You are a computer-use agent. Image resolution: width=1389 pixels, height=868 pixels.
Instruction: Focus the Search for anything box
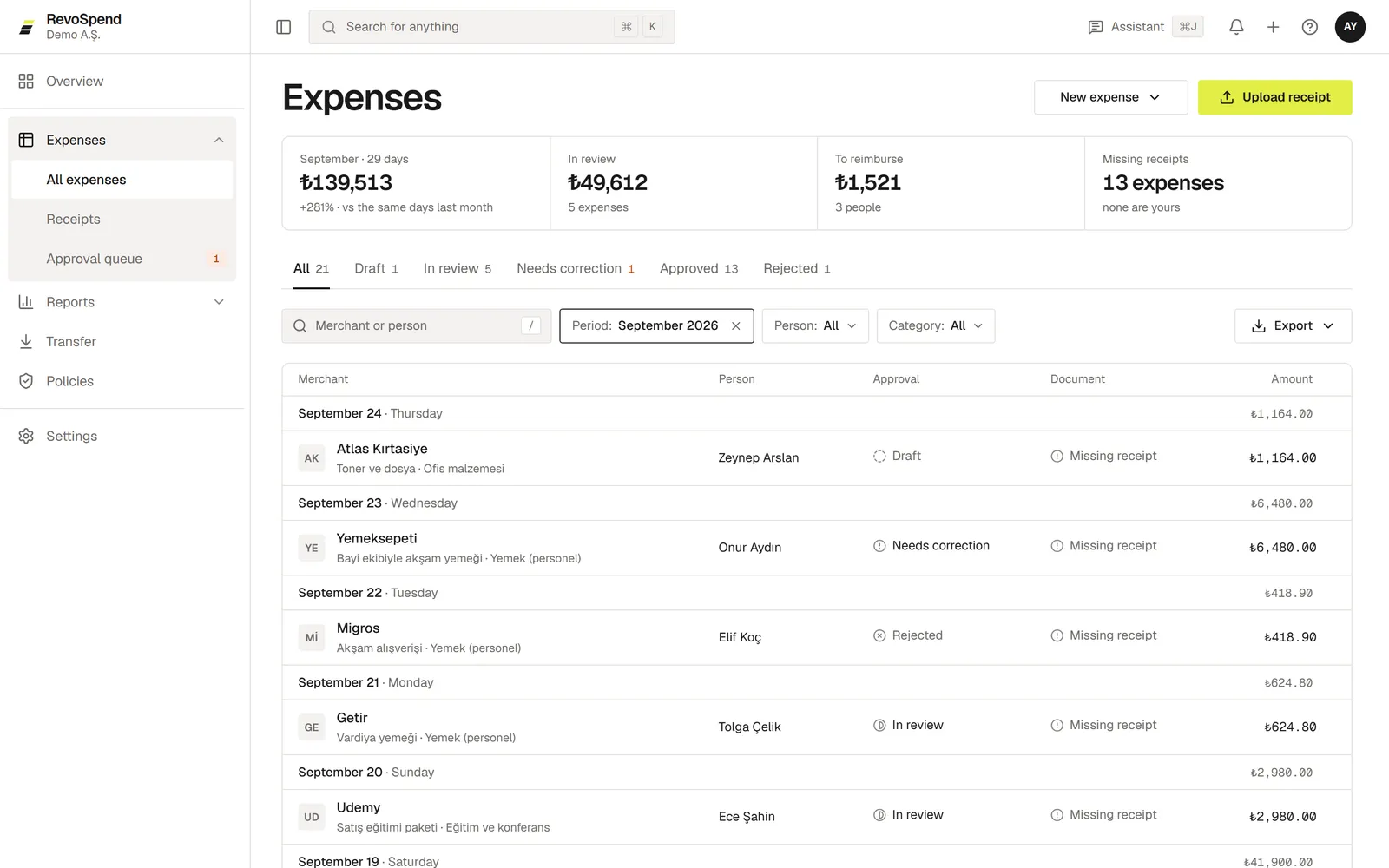(491, 27)
